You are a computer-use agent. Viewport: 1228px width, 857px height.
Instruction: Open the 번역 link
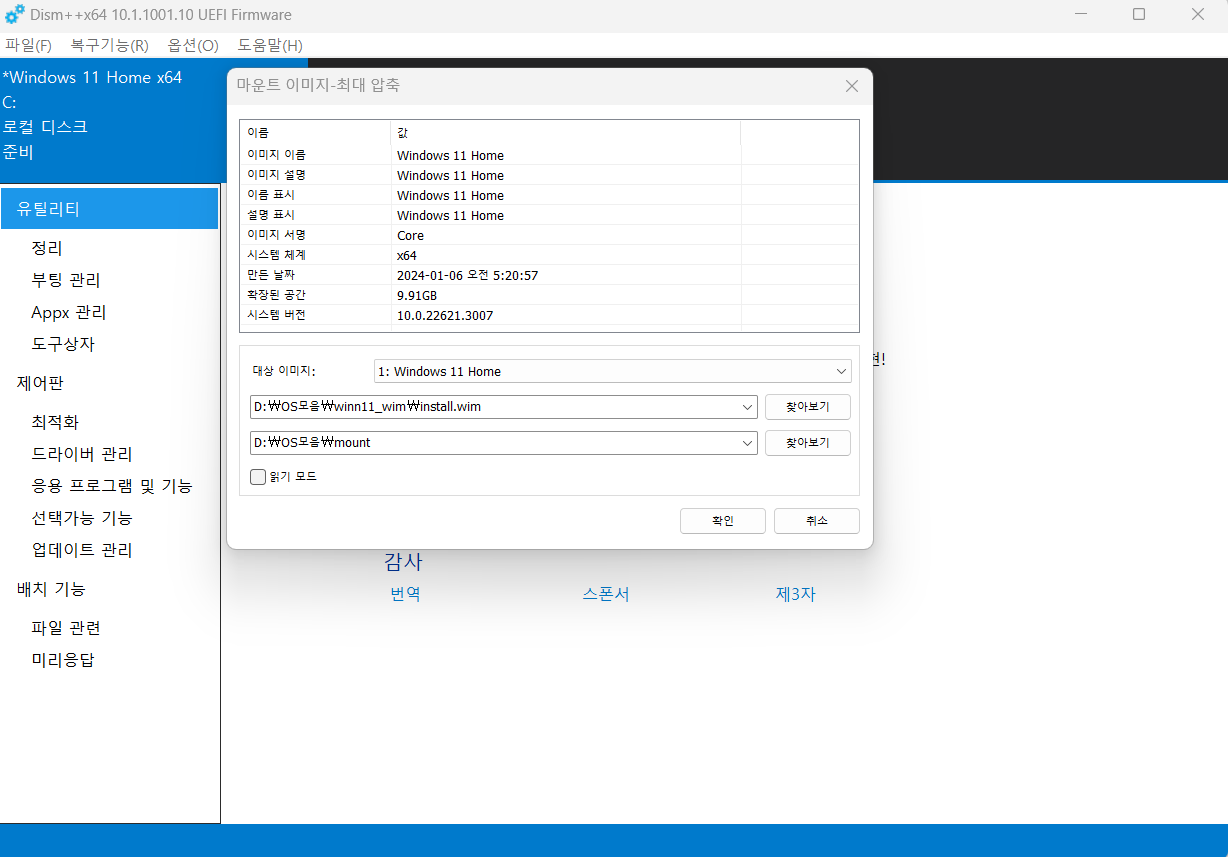click(x=405, y=593)
